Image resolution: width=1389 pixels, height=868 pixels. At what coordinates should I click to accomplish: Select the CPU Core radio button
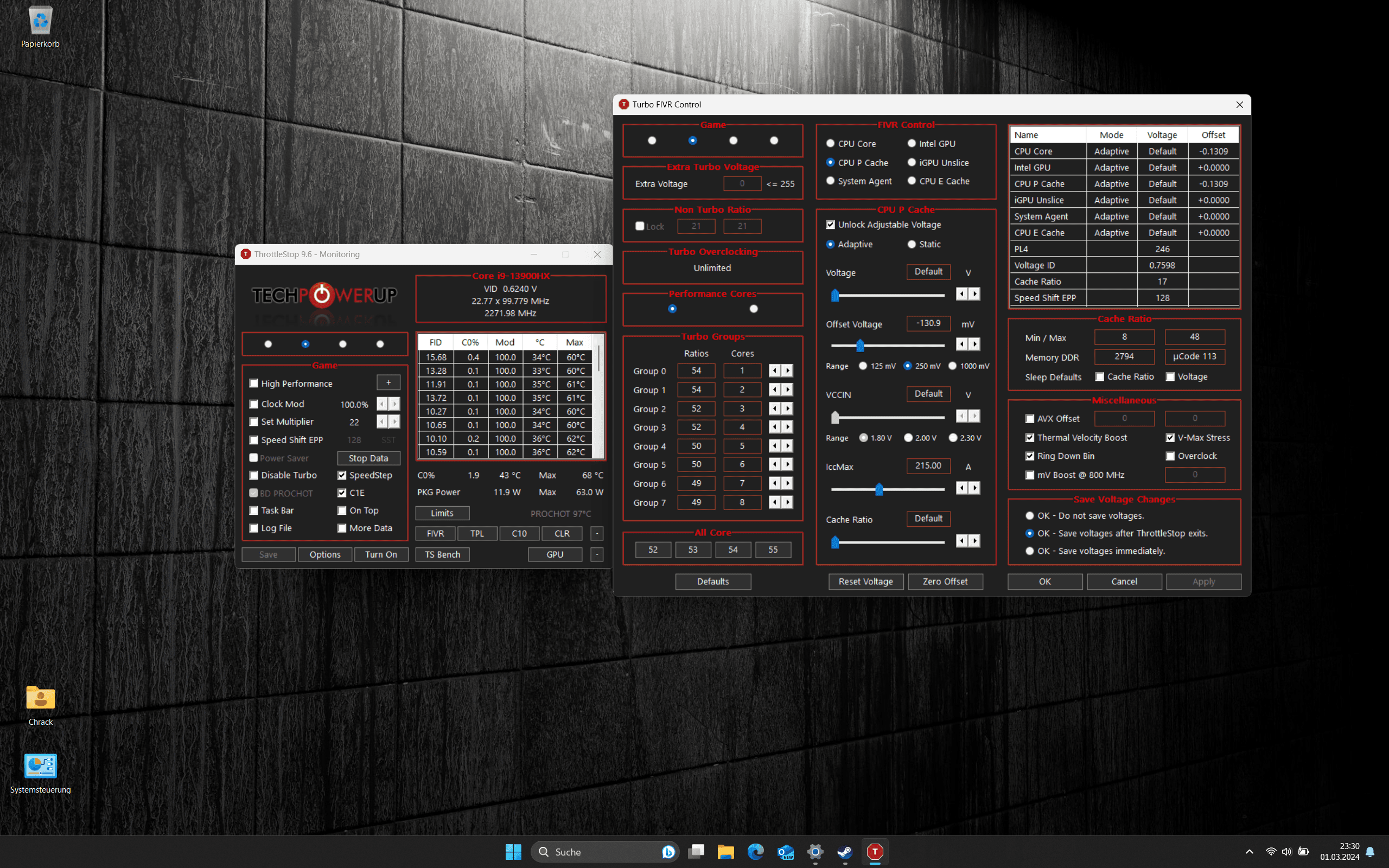click(830, 144)
